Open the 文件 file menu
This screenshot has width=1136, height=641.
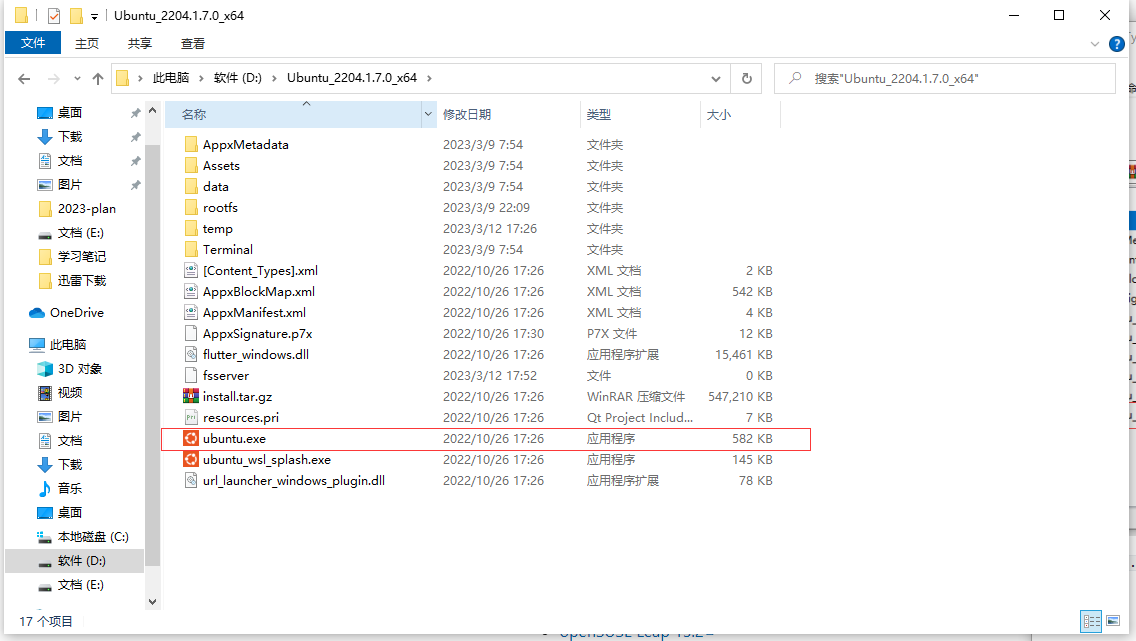coord(33,43)
